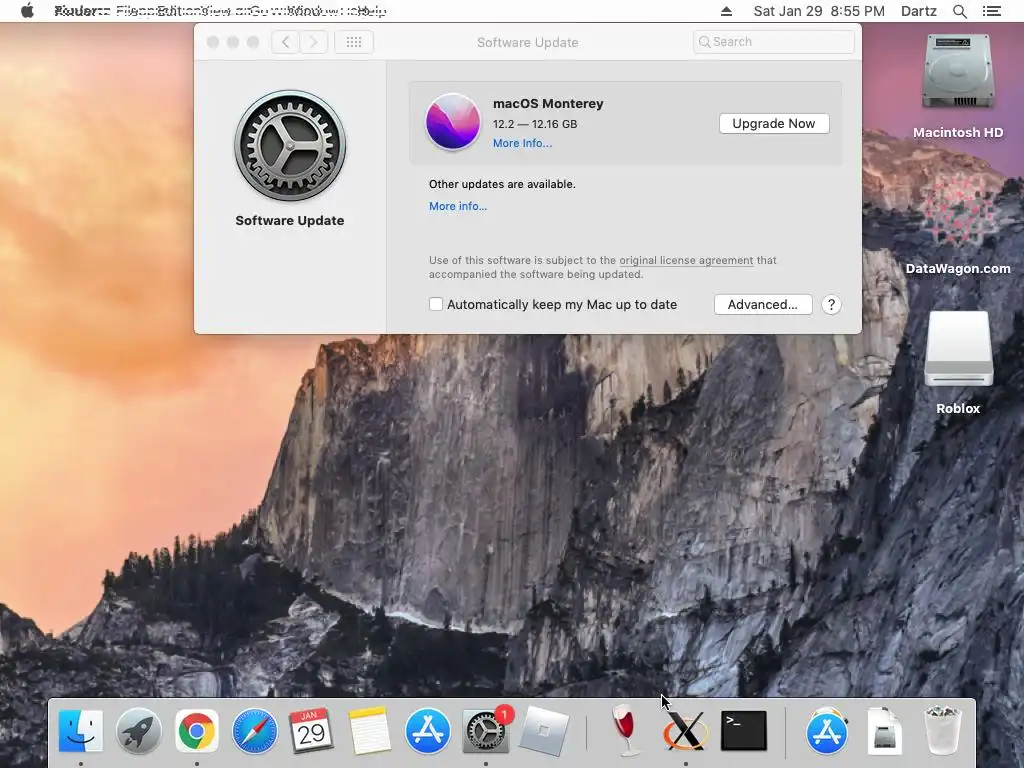
Task: Open the original license agreement link
Action: click(686, 260)
